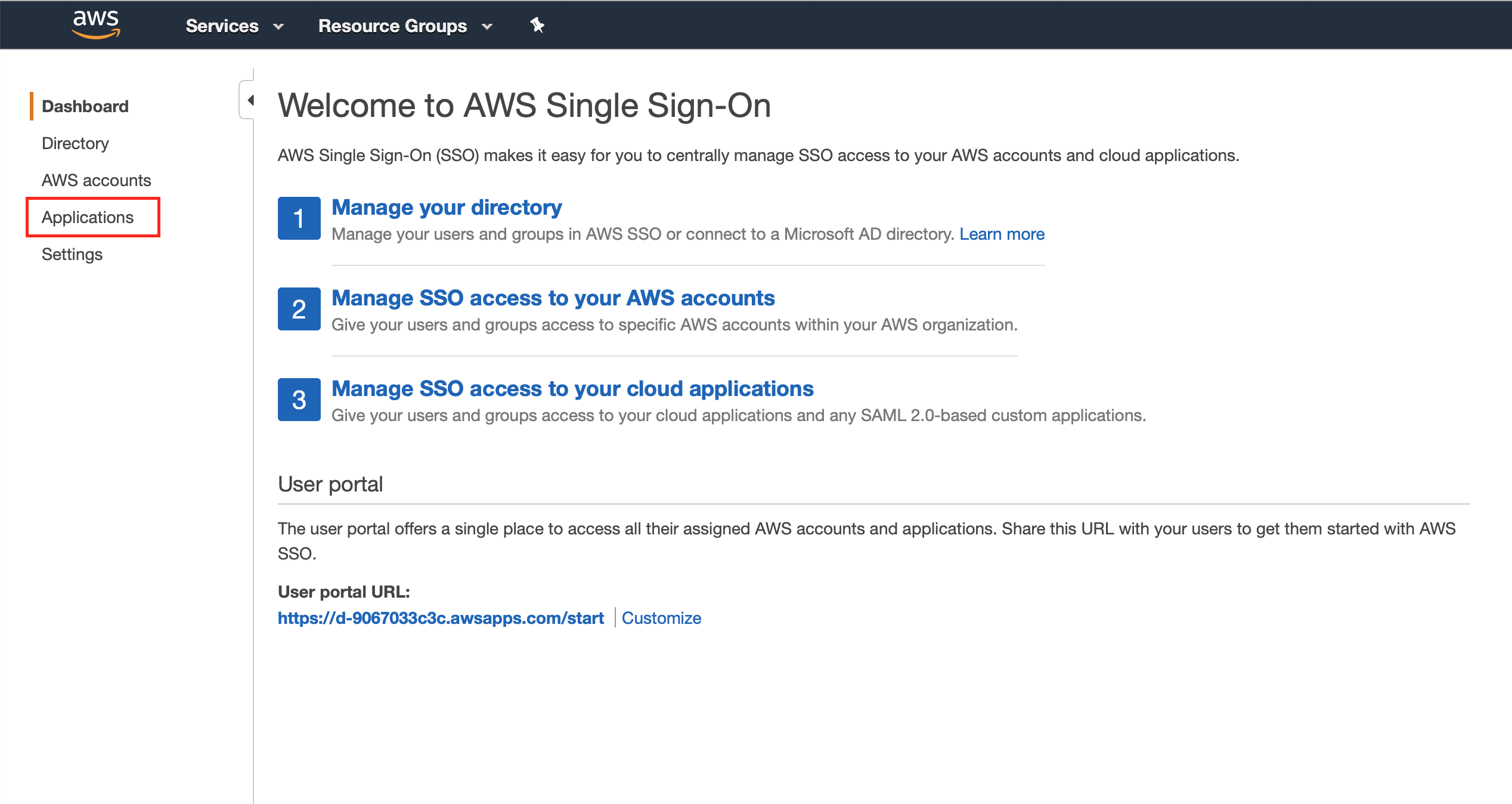This screenshot has height=804, width=1512.
Task: Select Dashboard in the sidebar
Action: coord(85,106)
